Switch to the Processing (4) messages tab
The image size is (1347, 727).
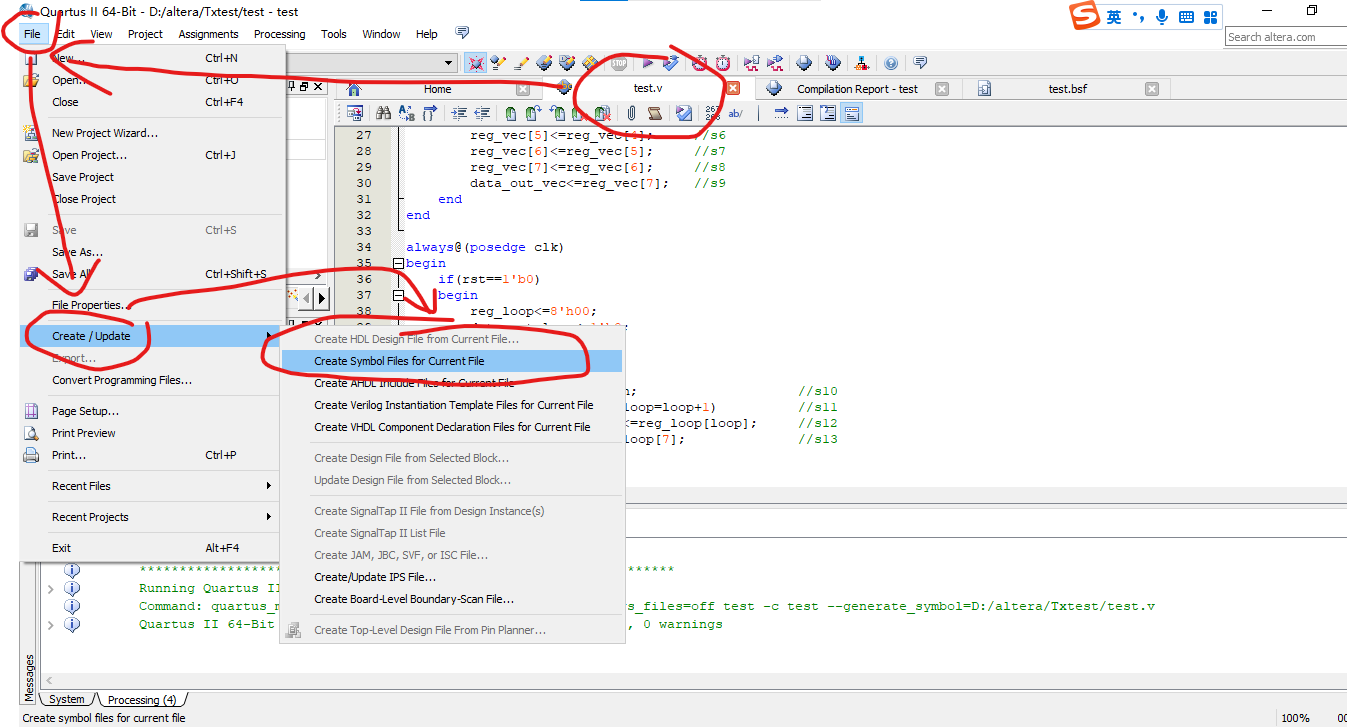[x=141, y=700]
